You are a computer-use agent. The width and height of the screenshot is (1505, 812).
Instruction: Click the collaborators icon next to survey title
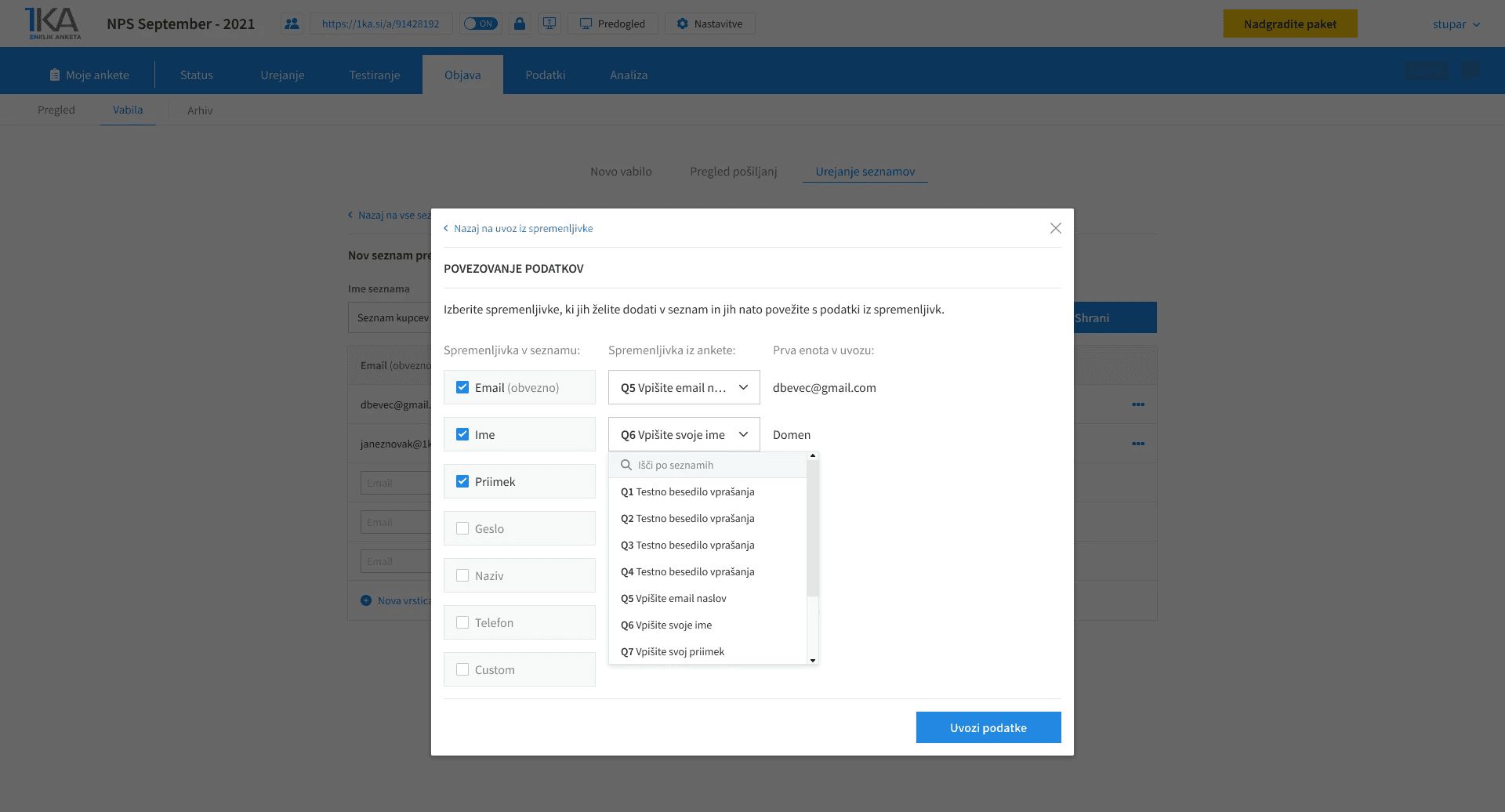(x=292, y=24)
